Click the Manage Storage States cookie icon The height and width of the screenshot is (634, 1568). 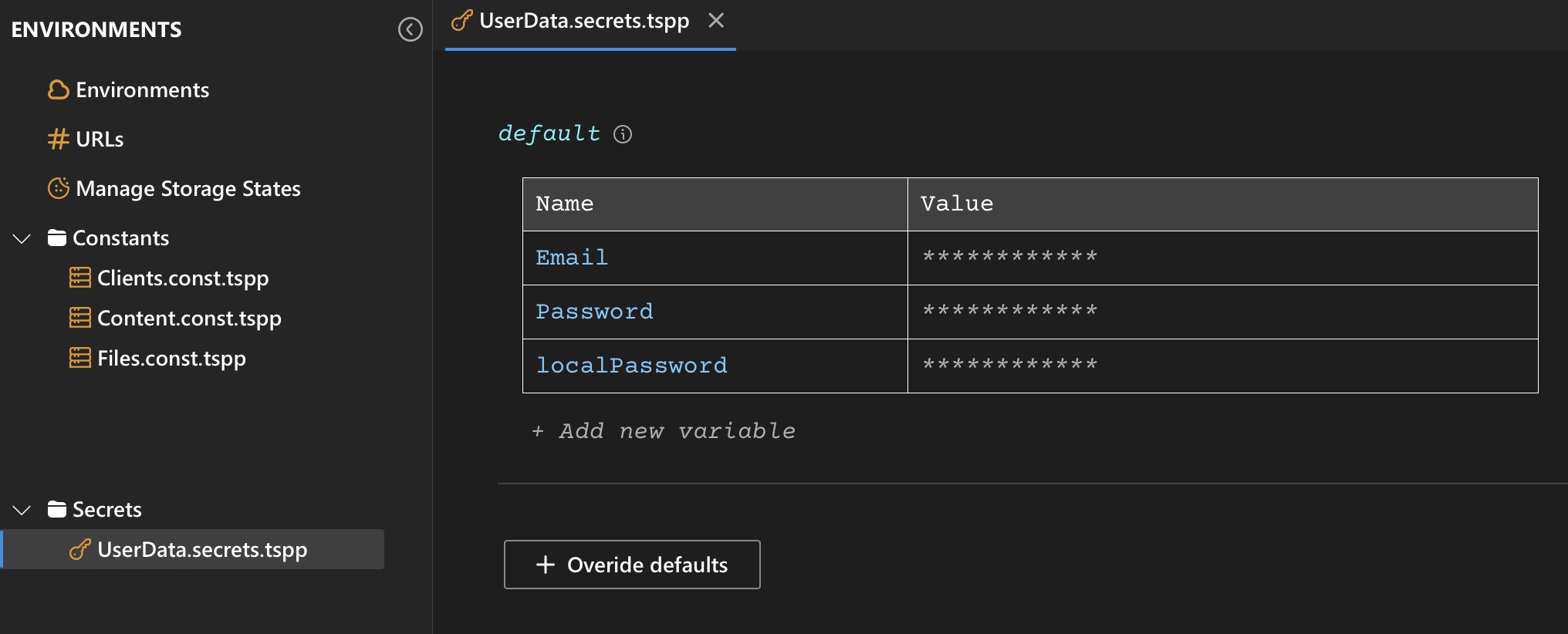pyautogui.click(x=59, y=188)
